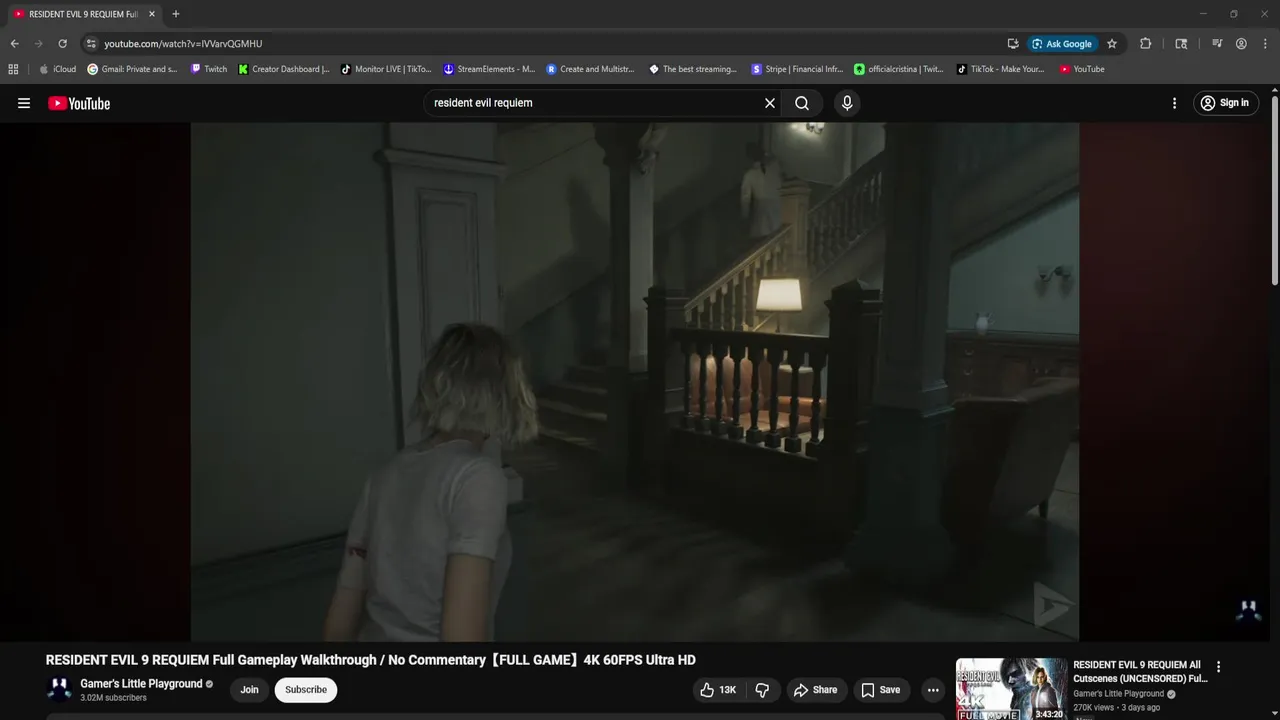
Task: Close the Resident Evil browser tab
Action: tap(152, 14)
